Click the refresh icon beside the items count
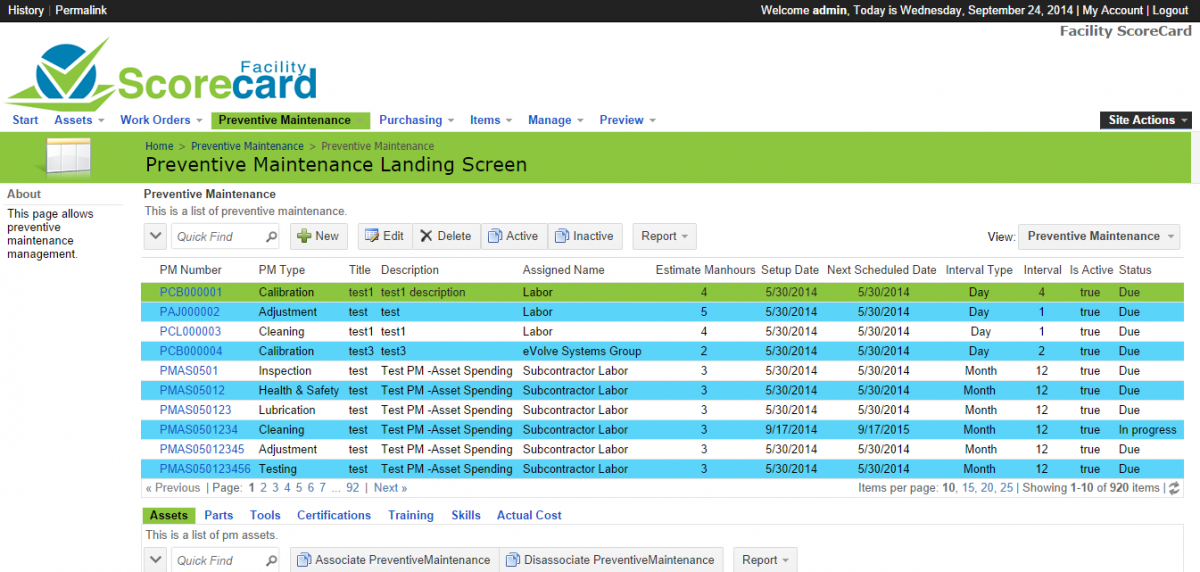 pos(1174,489)
